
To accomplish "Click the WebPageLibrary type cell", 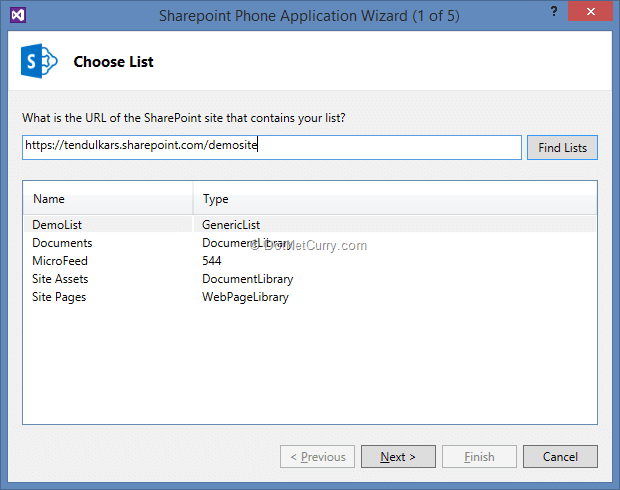I will [246, 297].
